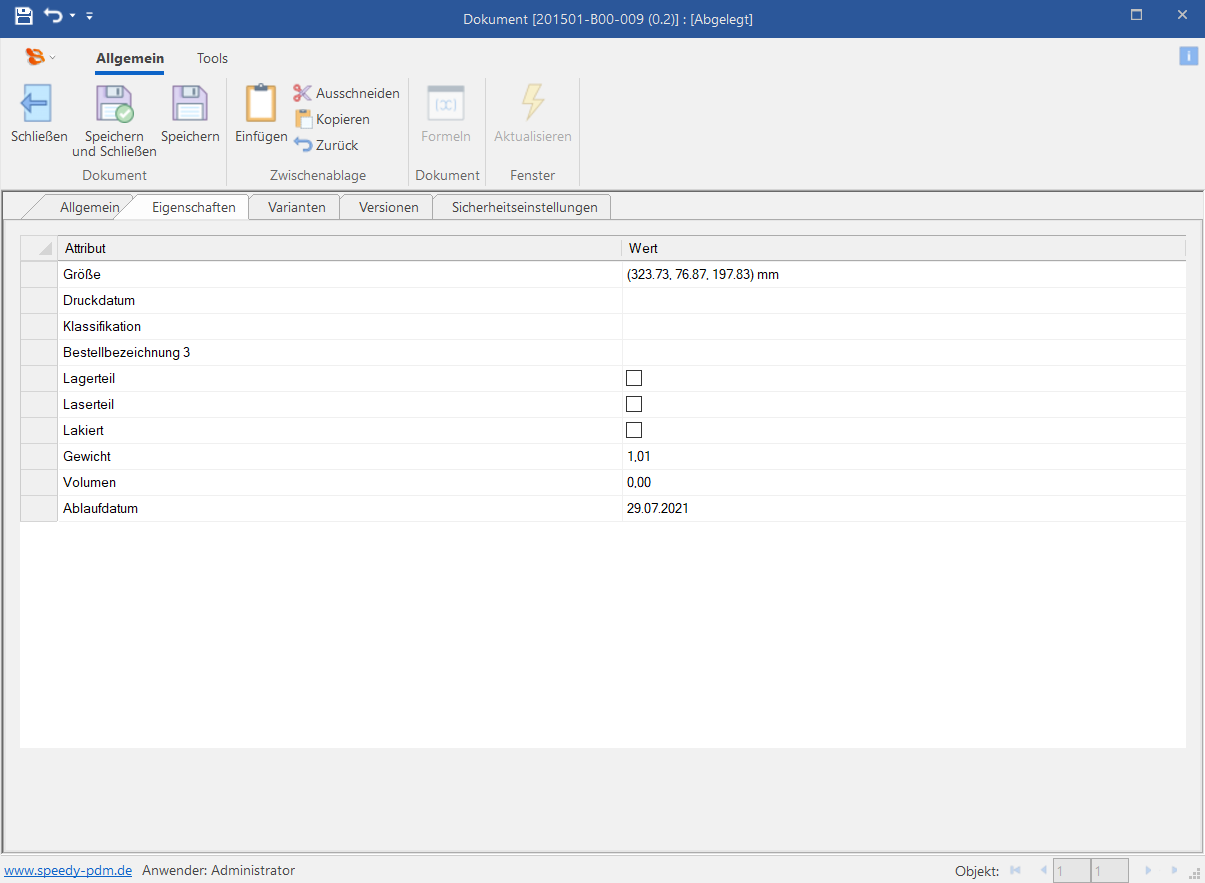Switch to the Tools ribbon tab

click(212, 58)
